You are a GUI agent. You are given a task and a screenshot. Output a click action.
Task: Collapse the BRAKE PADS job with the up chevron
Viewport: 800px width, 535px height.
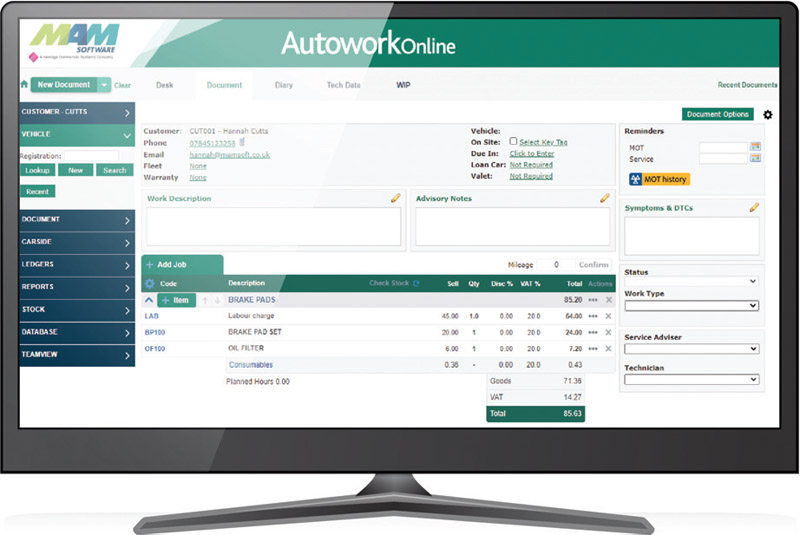click(x=149, y=300)
